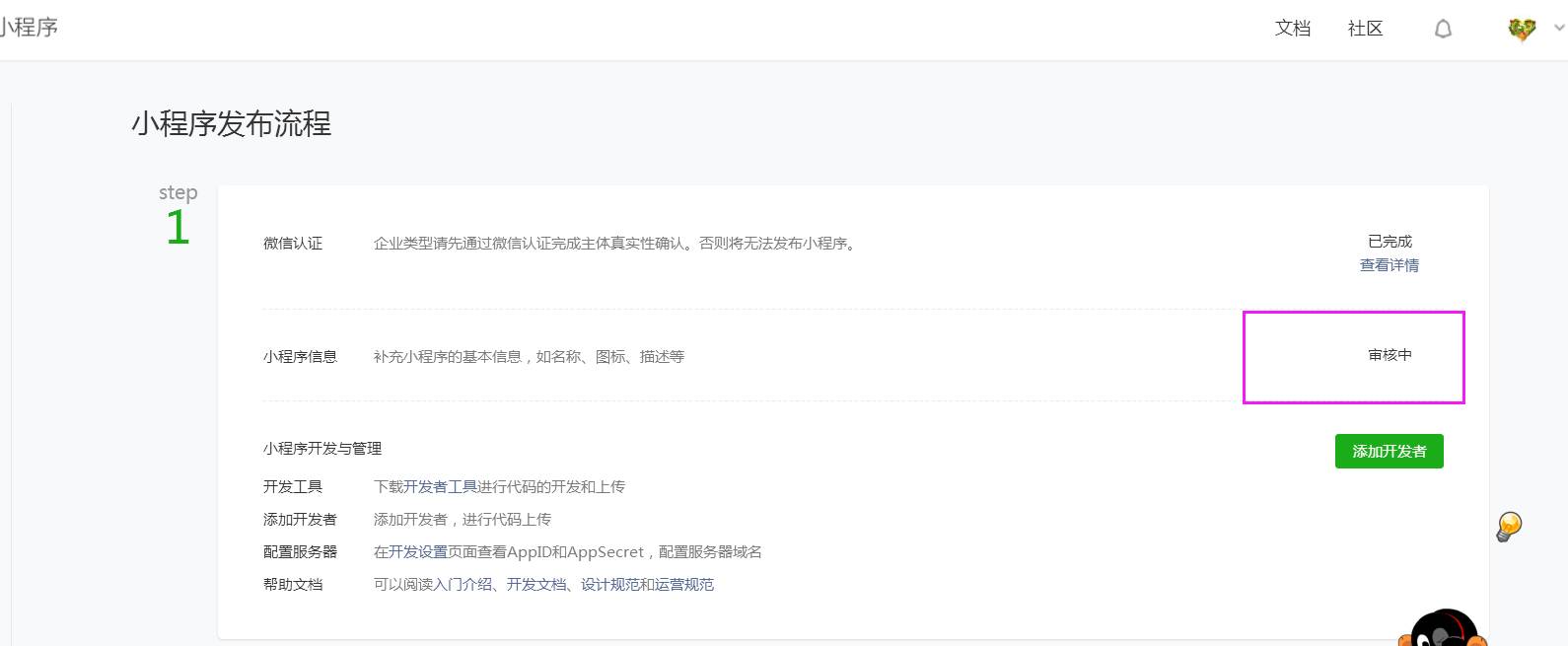This screenshot has width=1568, height=646.
Task: Click the QQ penguin mascot icon
Action: 1443,628
